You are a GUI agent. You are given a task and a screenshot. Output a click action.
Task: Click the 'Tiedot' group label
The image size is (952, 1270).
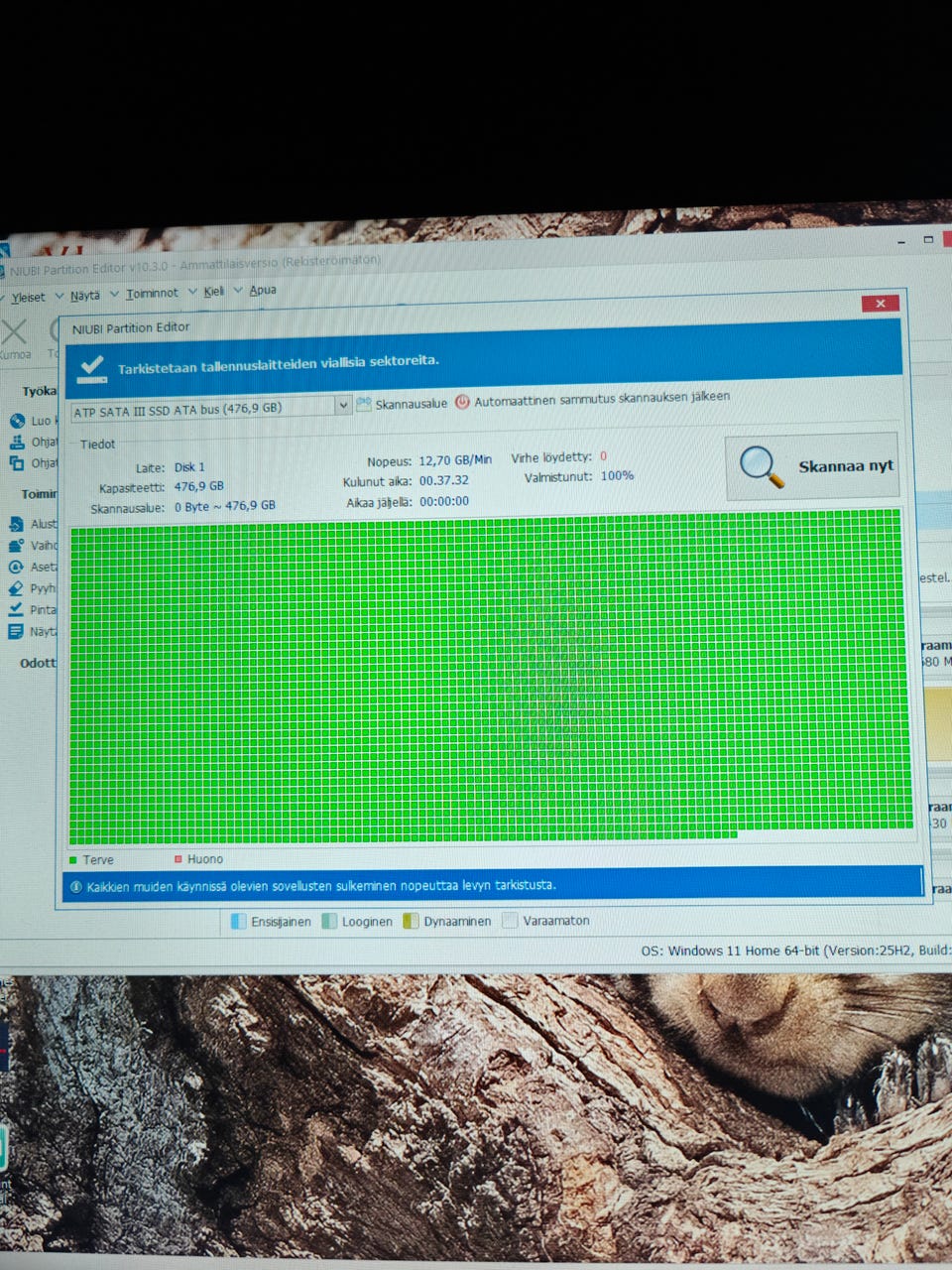pyautogui.click(x=97, y=444)
